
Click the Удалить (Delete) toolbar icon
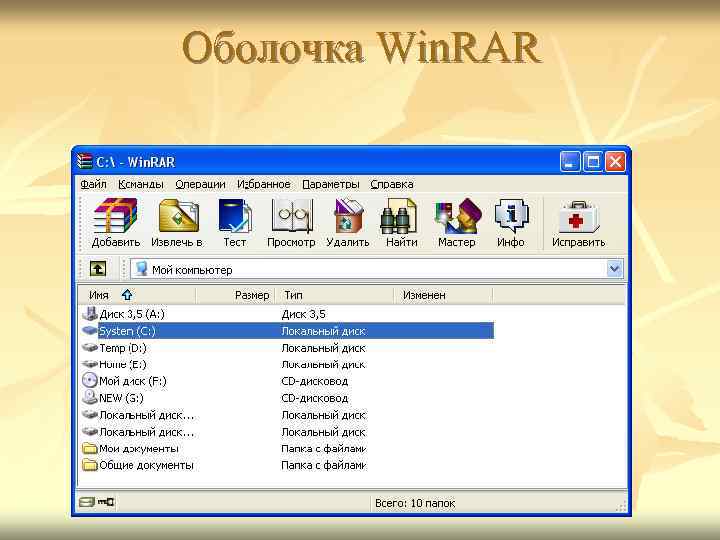(348, 215)
